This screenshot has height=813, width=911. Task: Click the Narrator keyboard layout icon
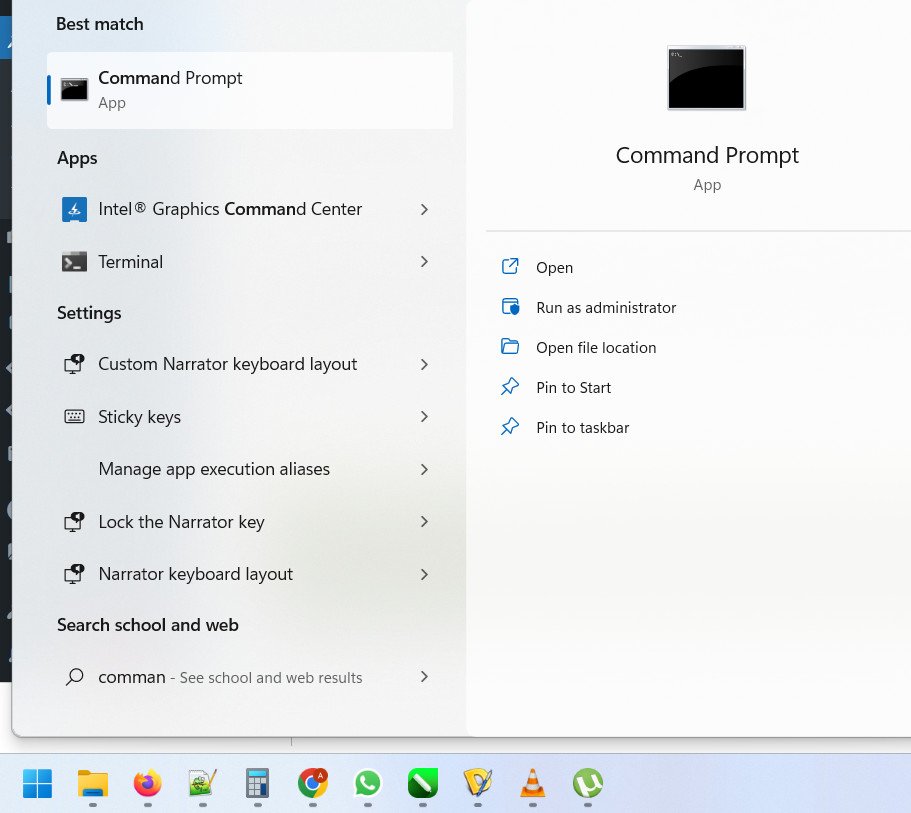[x=74, y=574]
